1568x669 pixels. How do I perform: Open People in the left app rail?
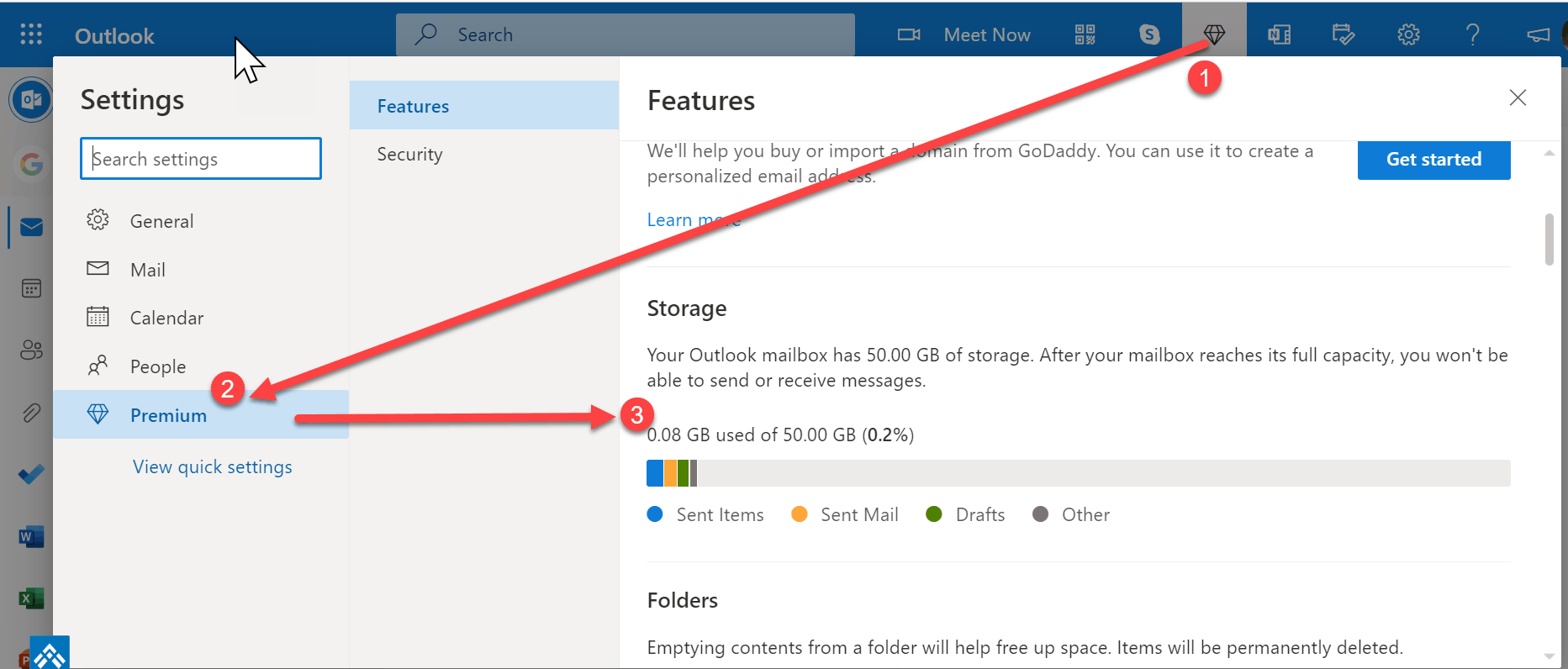(31, 350)
